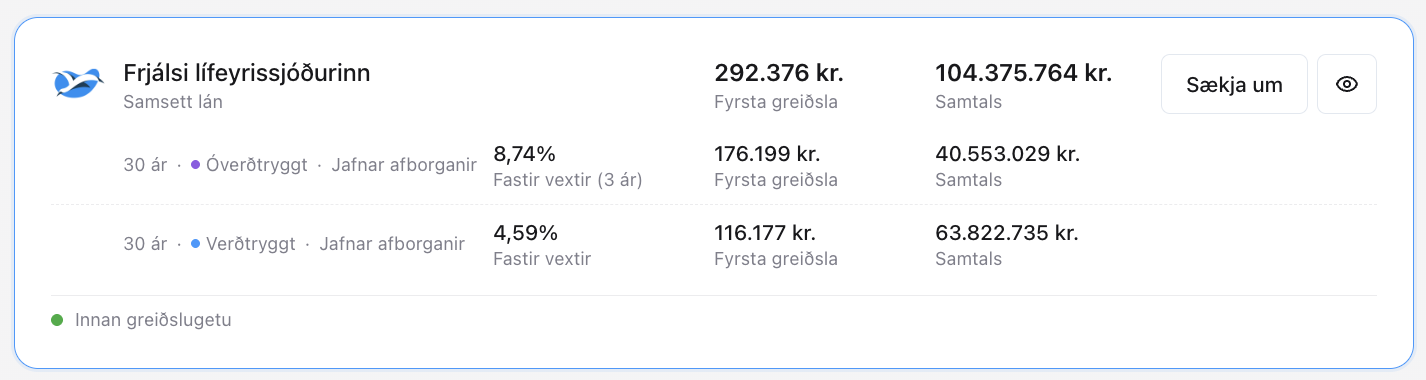Screen dimensions: 1426x380
Task: Click the Fastir vextir (3 ár) label
Action: point(568,181)
